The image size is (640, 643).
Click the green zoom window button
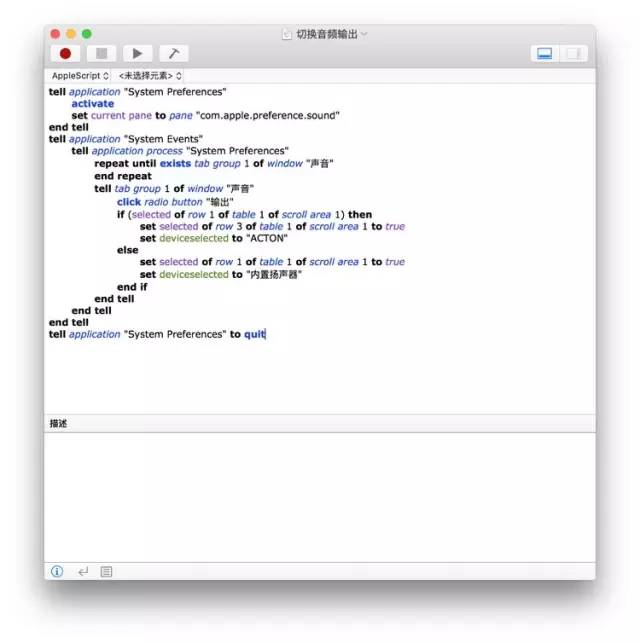pos(86,34)
